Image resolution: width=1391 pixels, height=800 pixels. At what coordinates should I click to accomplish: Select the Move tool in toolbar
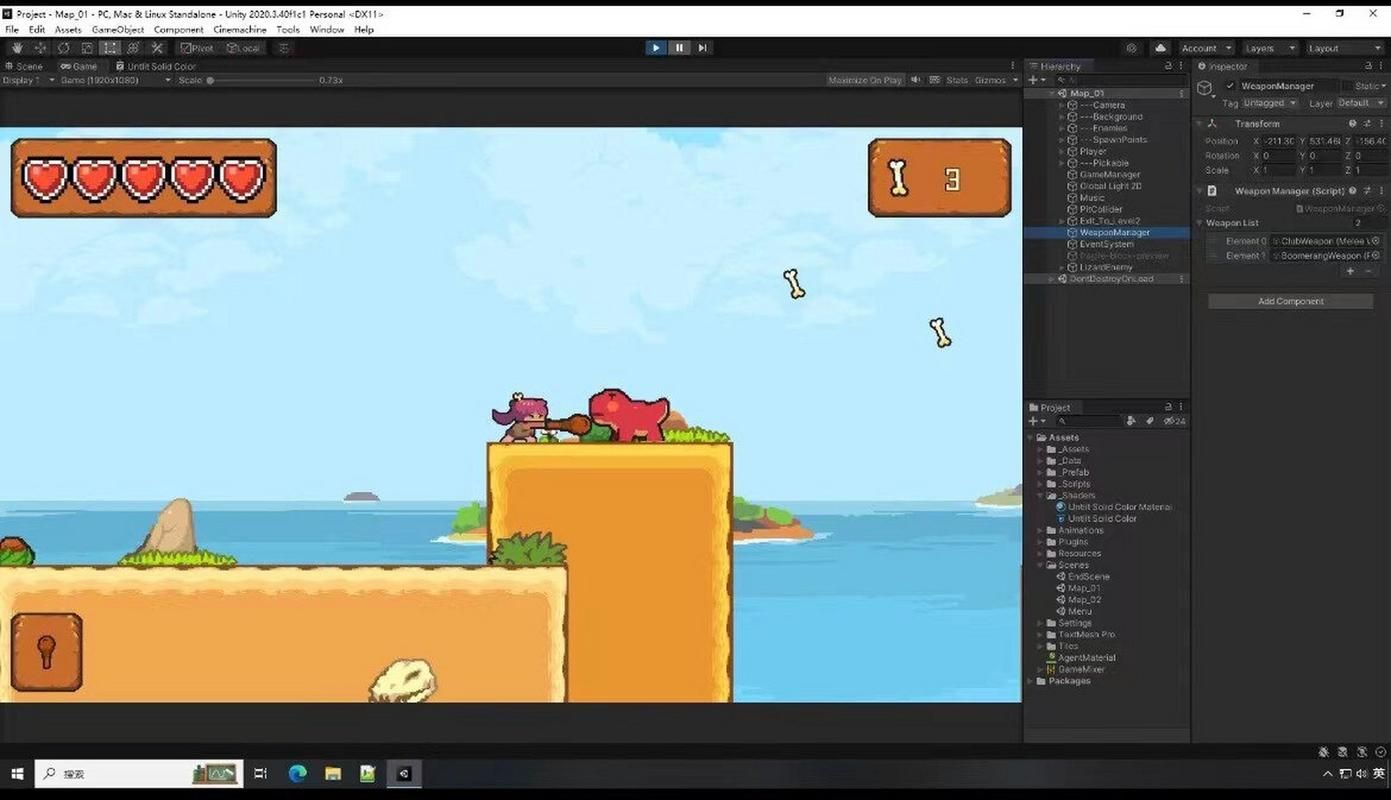(40, 48)
